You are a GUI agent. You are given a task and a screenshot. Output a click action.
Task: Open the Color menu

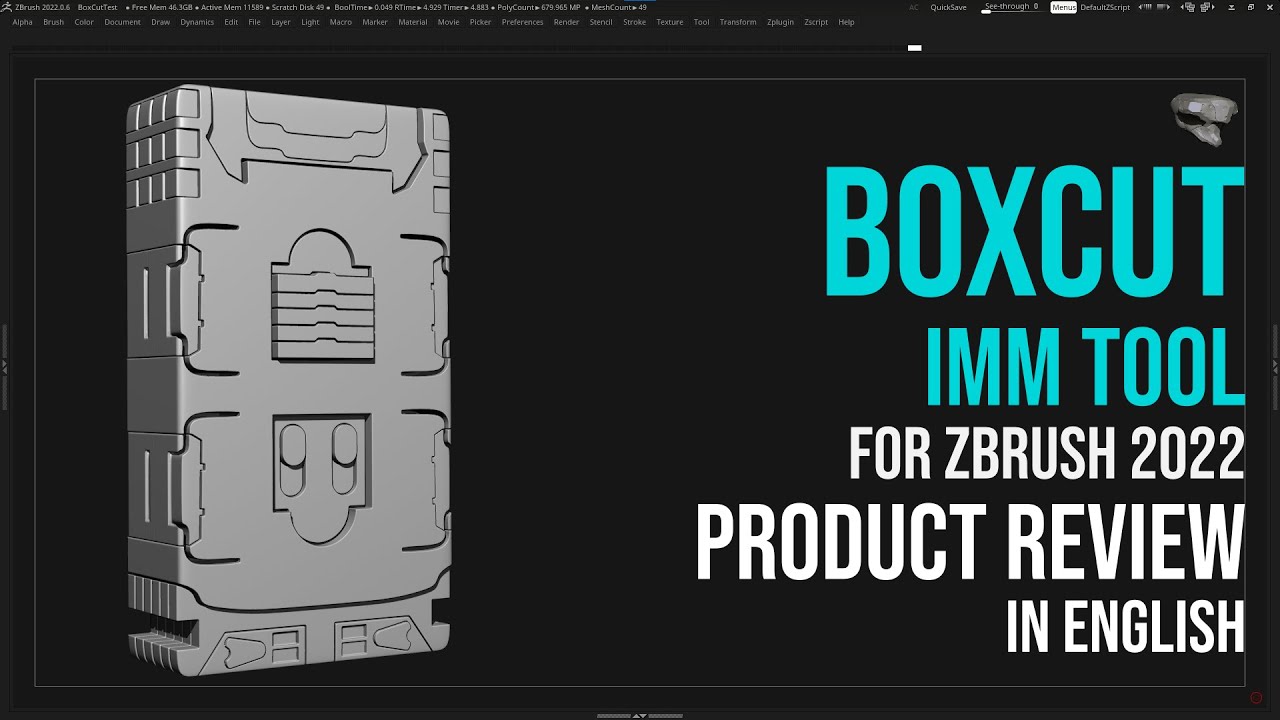84,22
